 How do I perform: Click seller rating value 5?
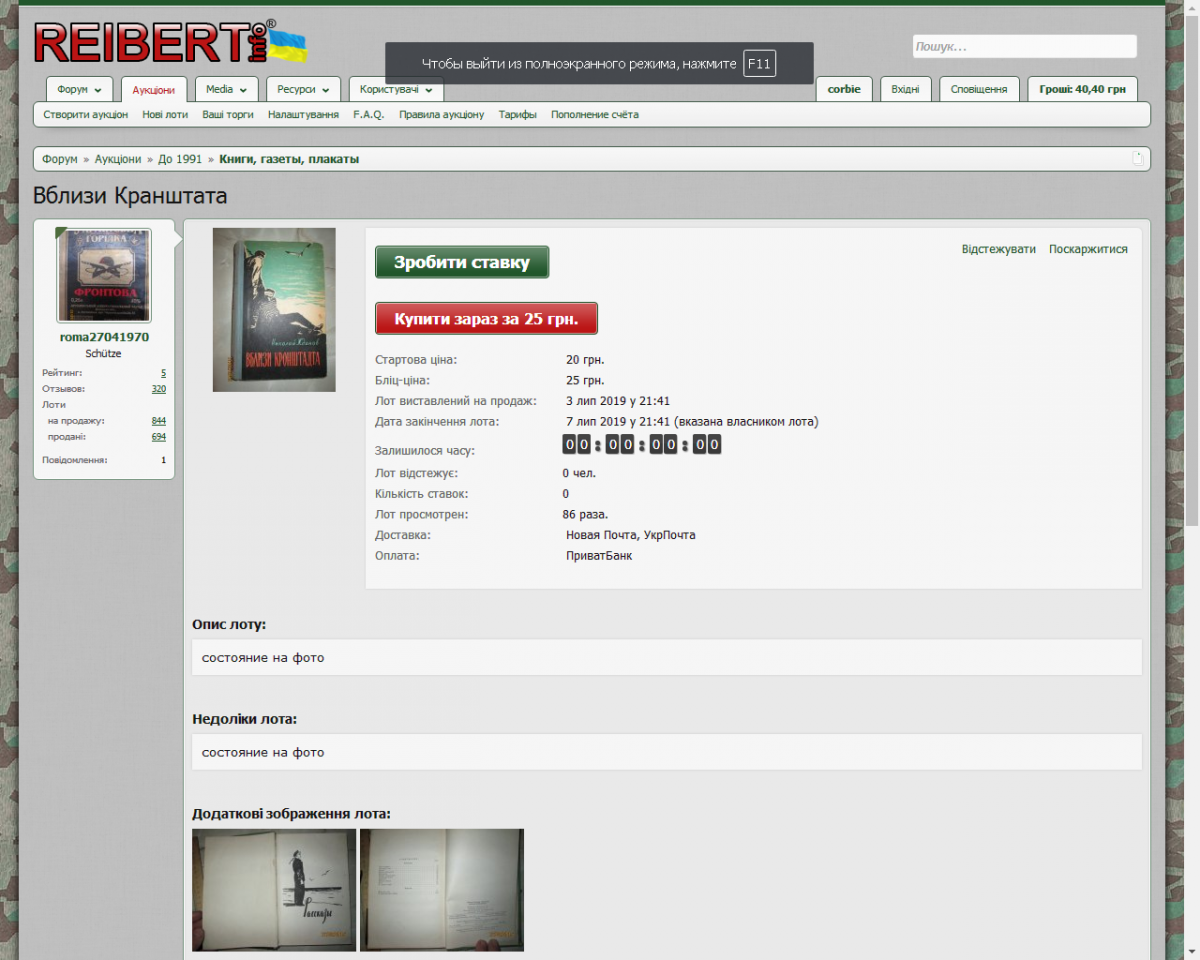pos(163,372)
